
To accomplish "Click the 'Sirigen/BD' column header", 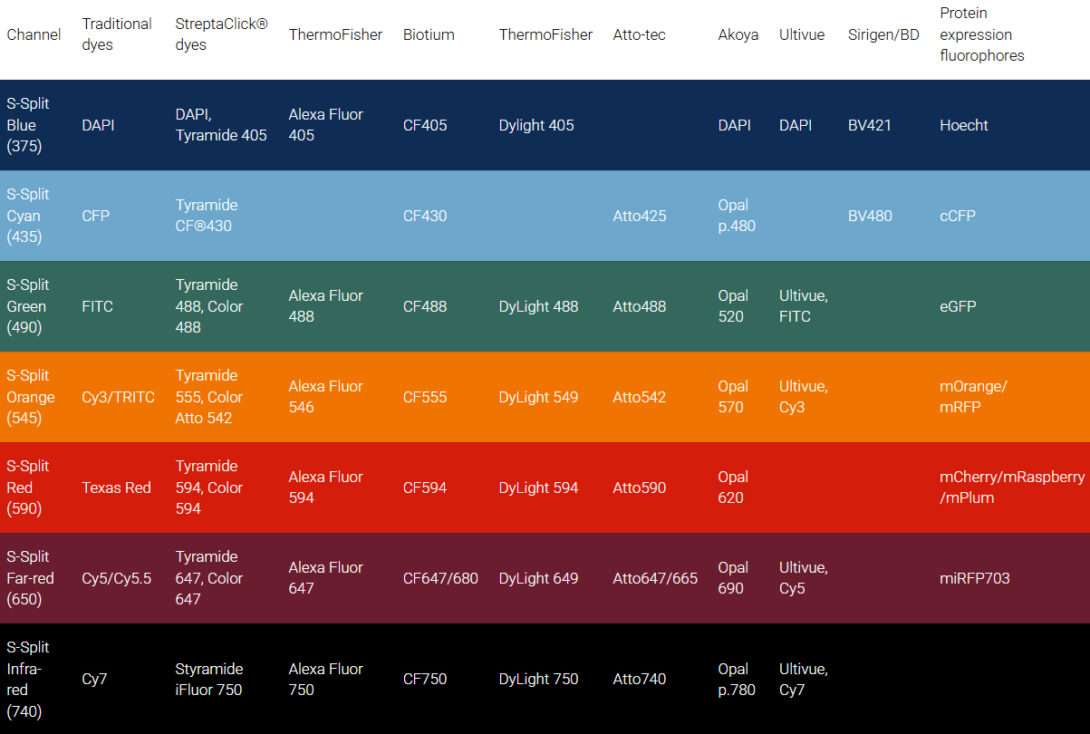I will pos(883,35).
